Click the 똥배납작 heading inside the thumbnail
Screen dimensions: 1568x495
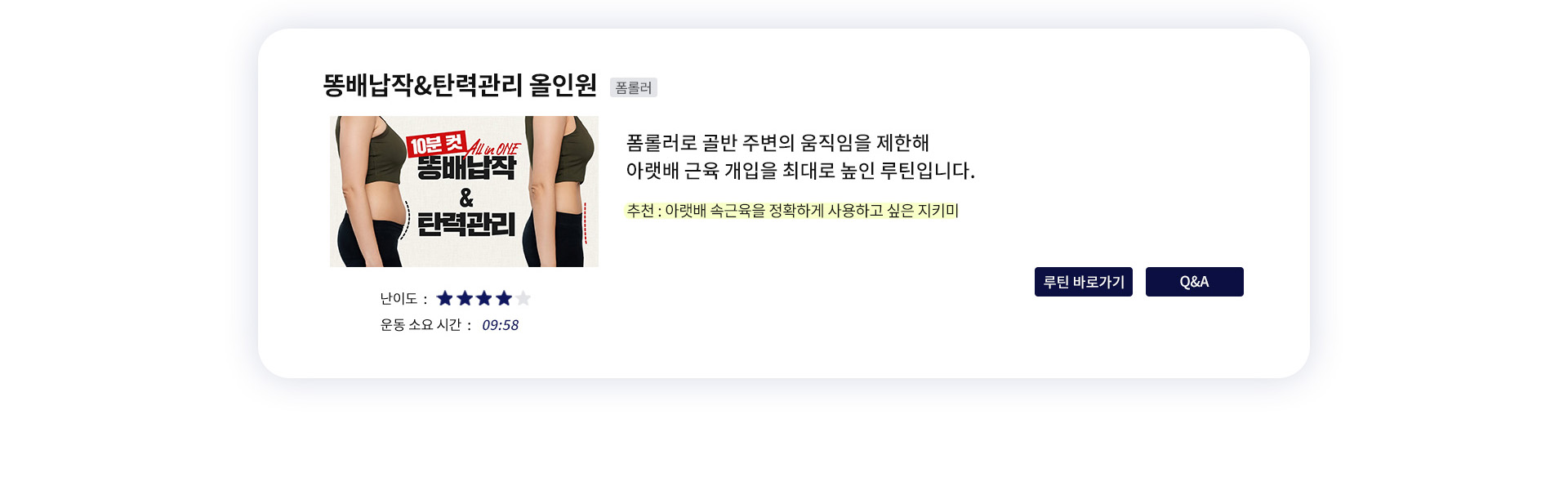click(466, 168)
